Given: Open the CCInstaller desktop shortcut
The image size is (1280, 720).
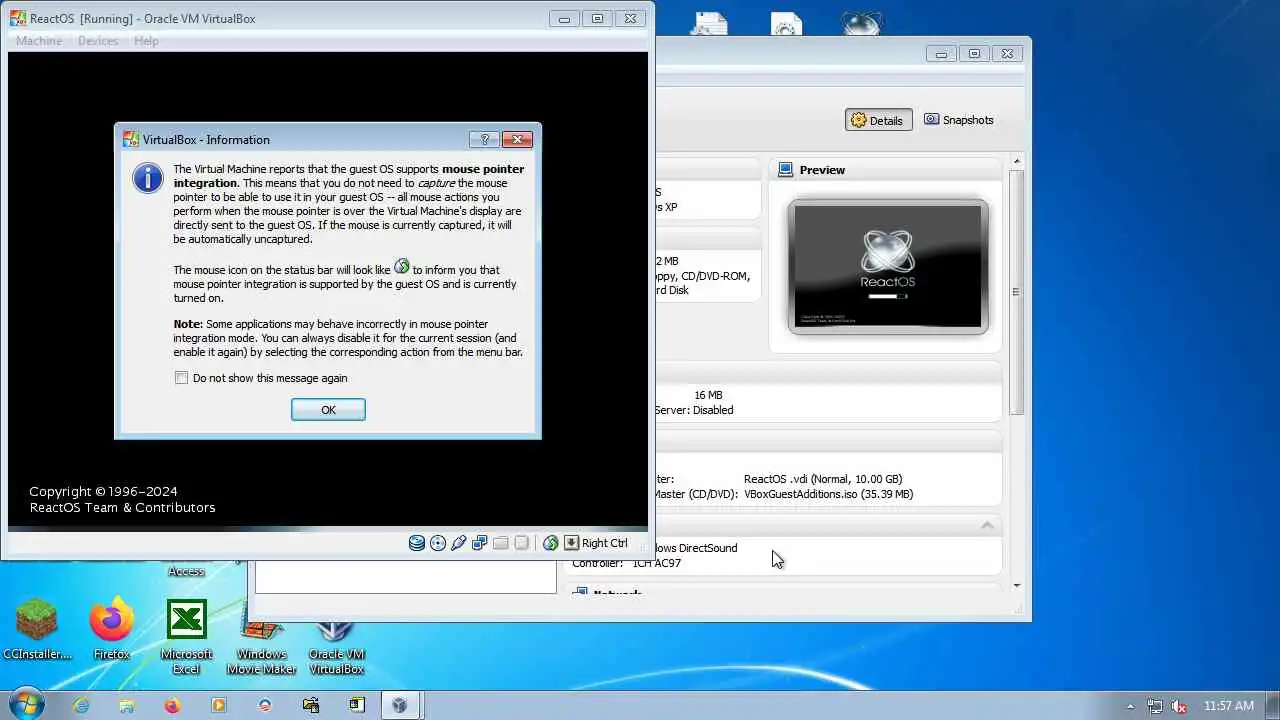Looking at the screenshot, I should pyautogui.click(x=38, y=628).
